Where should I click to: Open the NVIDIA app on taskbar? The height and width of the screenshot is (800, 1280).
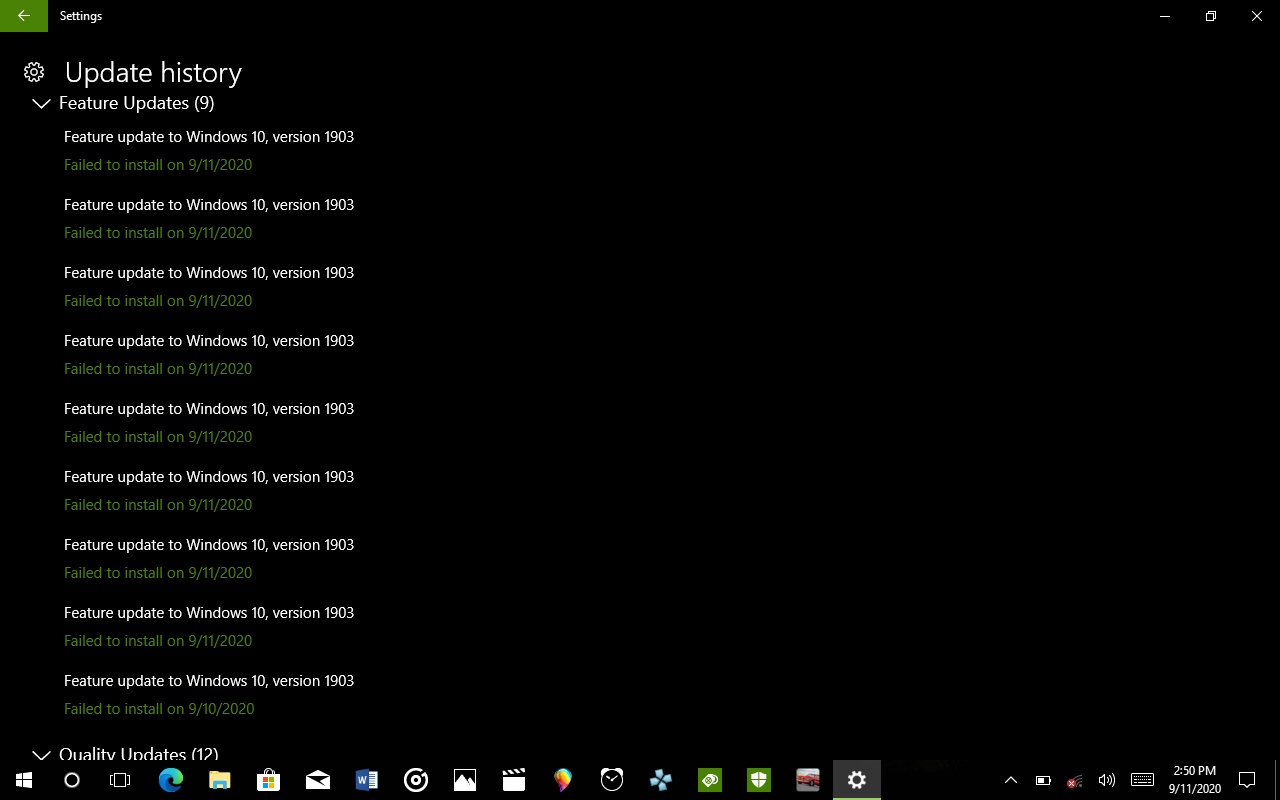click(710, 780)
